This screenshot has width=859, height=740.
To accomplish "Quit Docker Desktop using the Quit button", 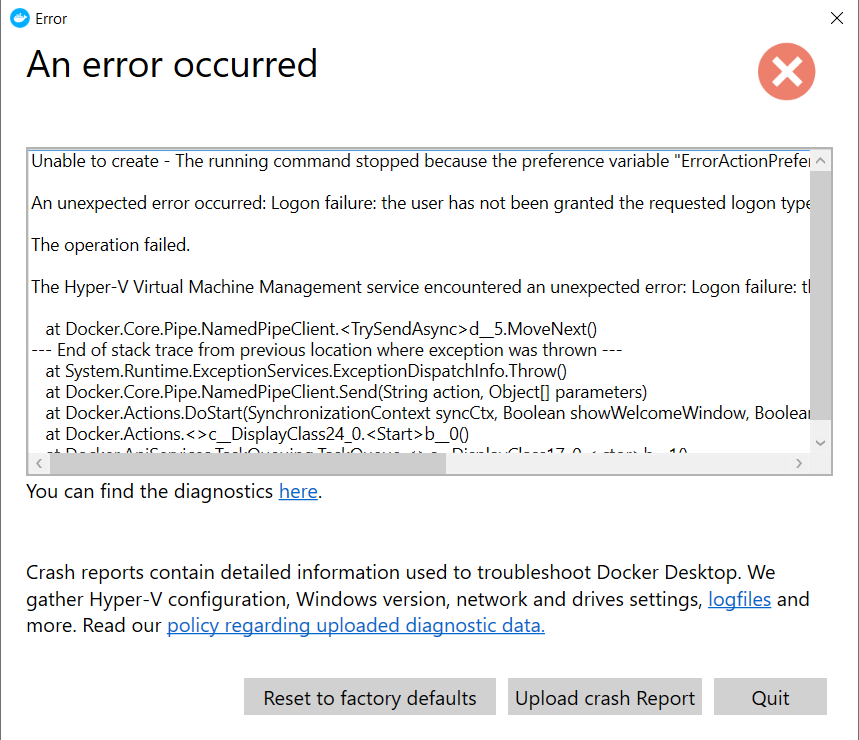I will tap(770, 697).
